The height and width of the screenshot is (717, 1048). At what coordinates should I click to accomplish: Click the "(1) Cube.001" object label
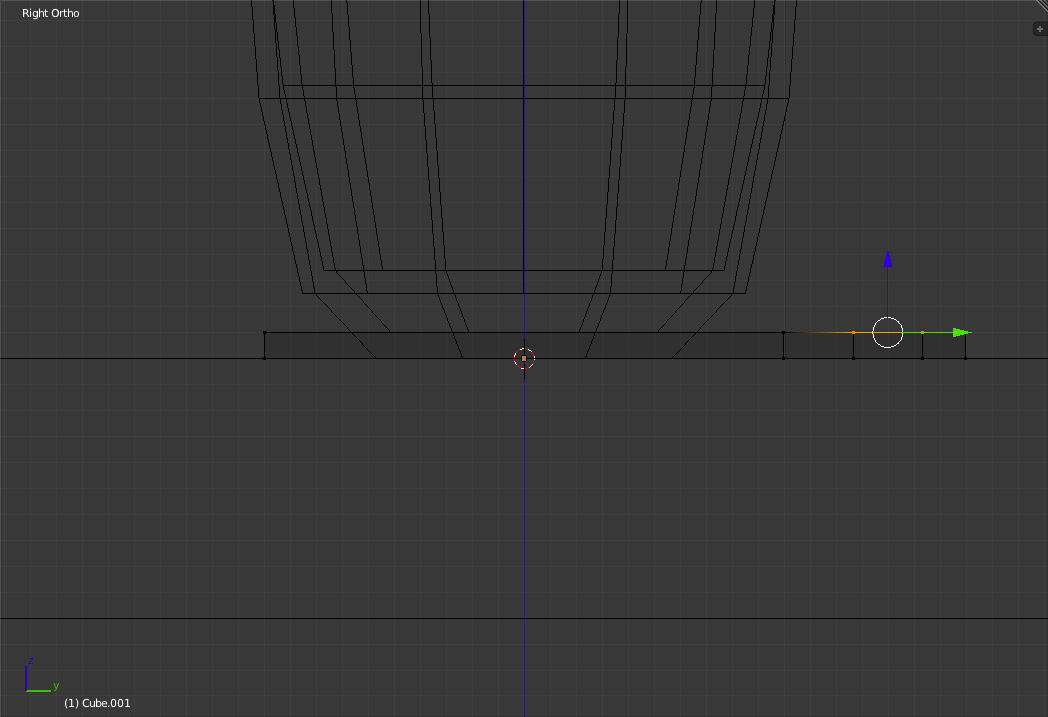(x=98, y=703)
